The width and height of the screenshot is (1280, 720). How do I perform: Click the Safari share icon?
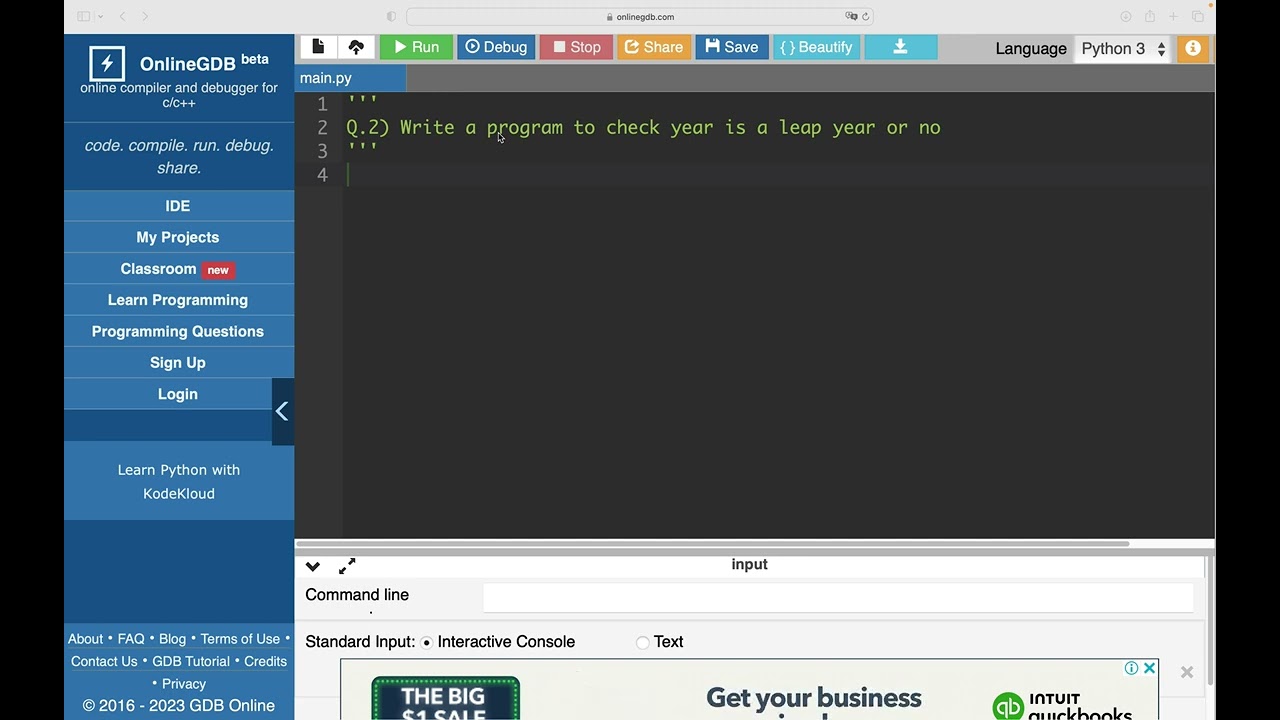(1150, 17)
